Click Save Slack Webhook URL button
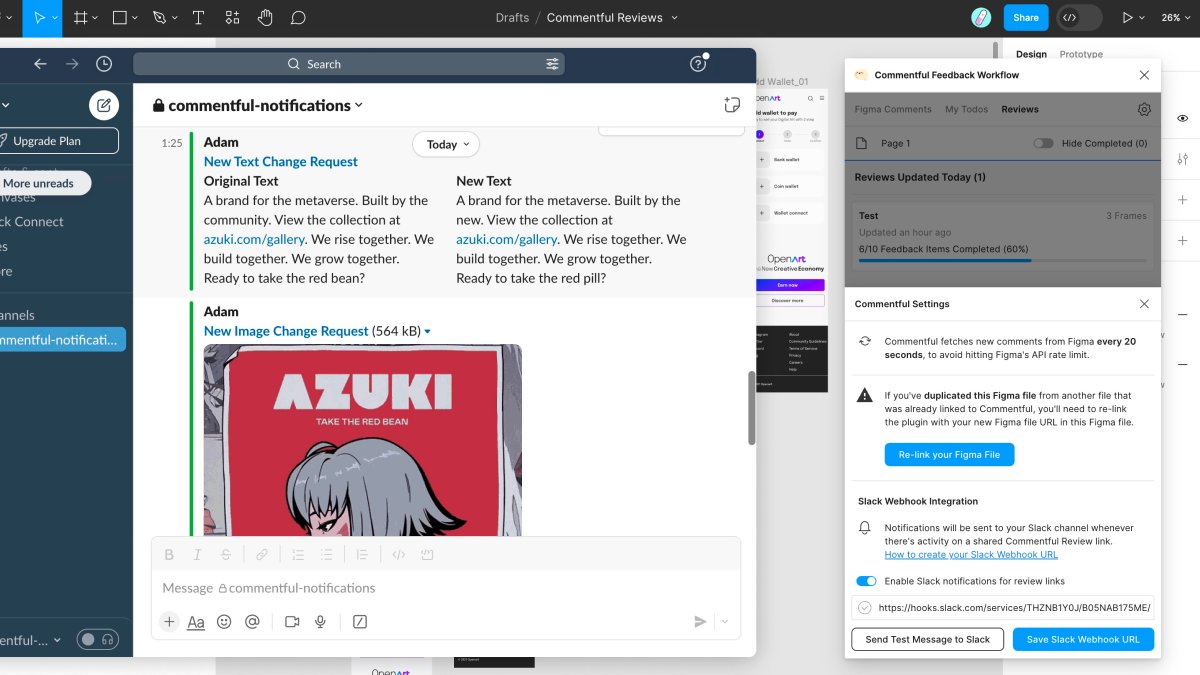The height and width of the screenshot is (675, 1200). pos(1083,639)
